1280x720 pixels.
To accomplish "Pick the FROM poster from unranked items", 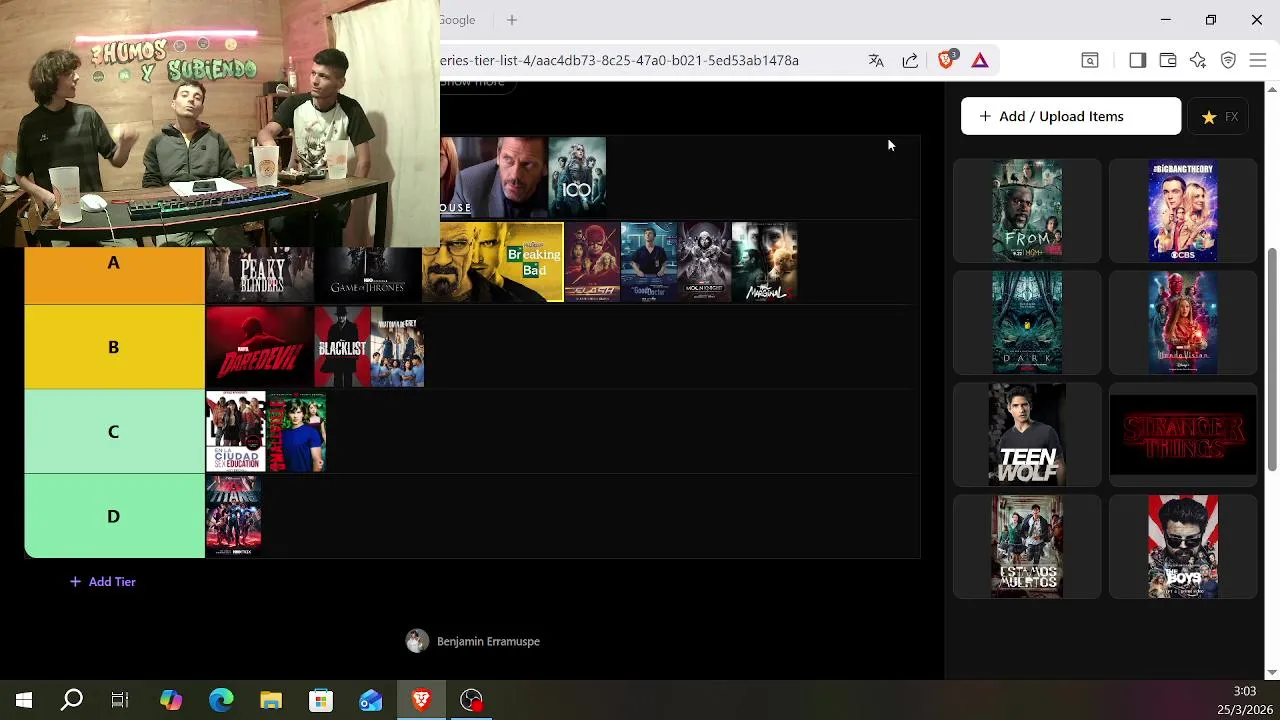I will (1027, 211).
